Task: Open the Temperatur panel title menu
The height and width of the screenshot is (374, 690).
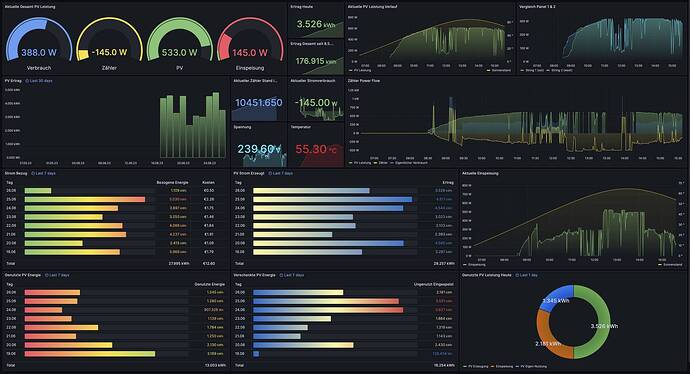Action: [301, 127]
